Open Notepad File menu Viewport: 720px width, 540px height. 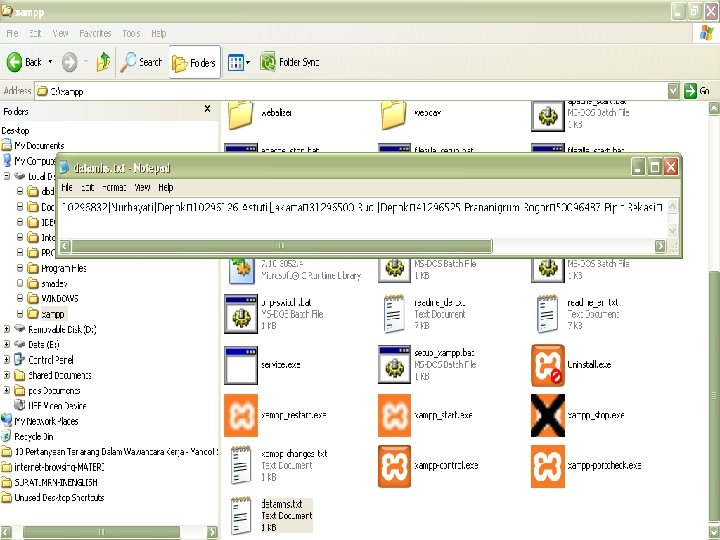pos(67,187)
